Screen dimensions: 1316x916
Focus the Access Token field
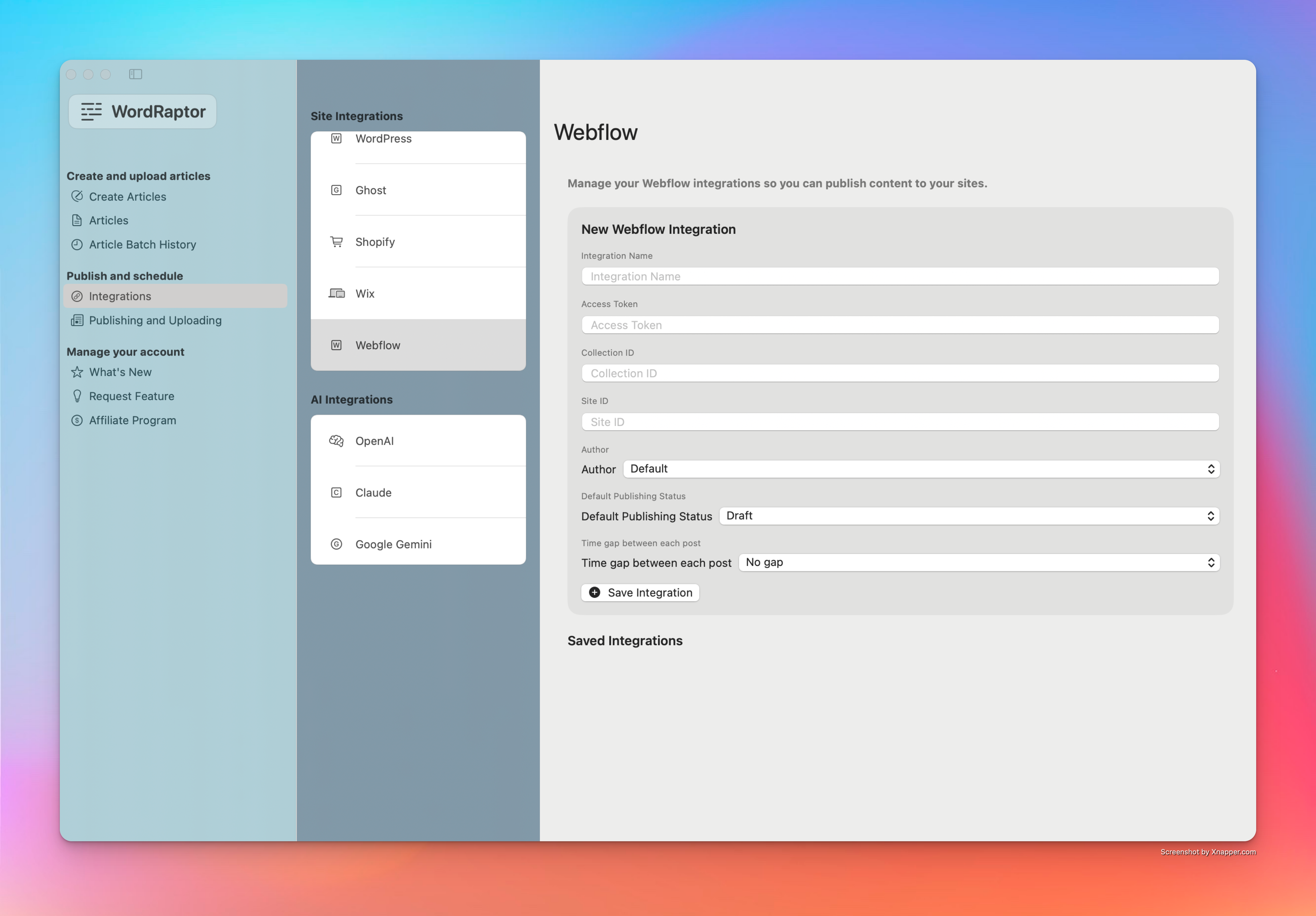pyautogui.click(x=900, y=325)
